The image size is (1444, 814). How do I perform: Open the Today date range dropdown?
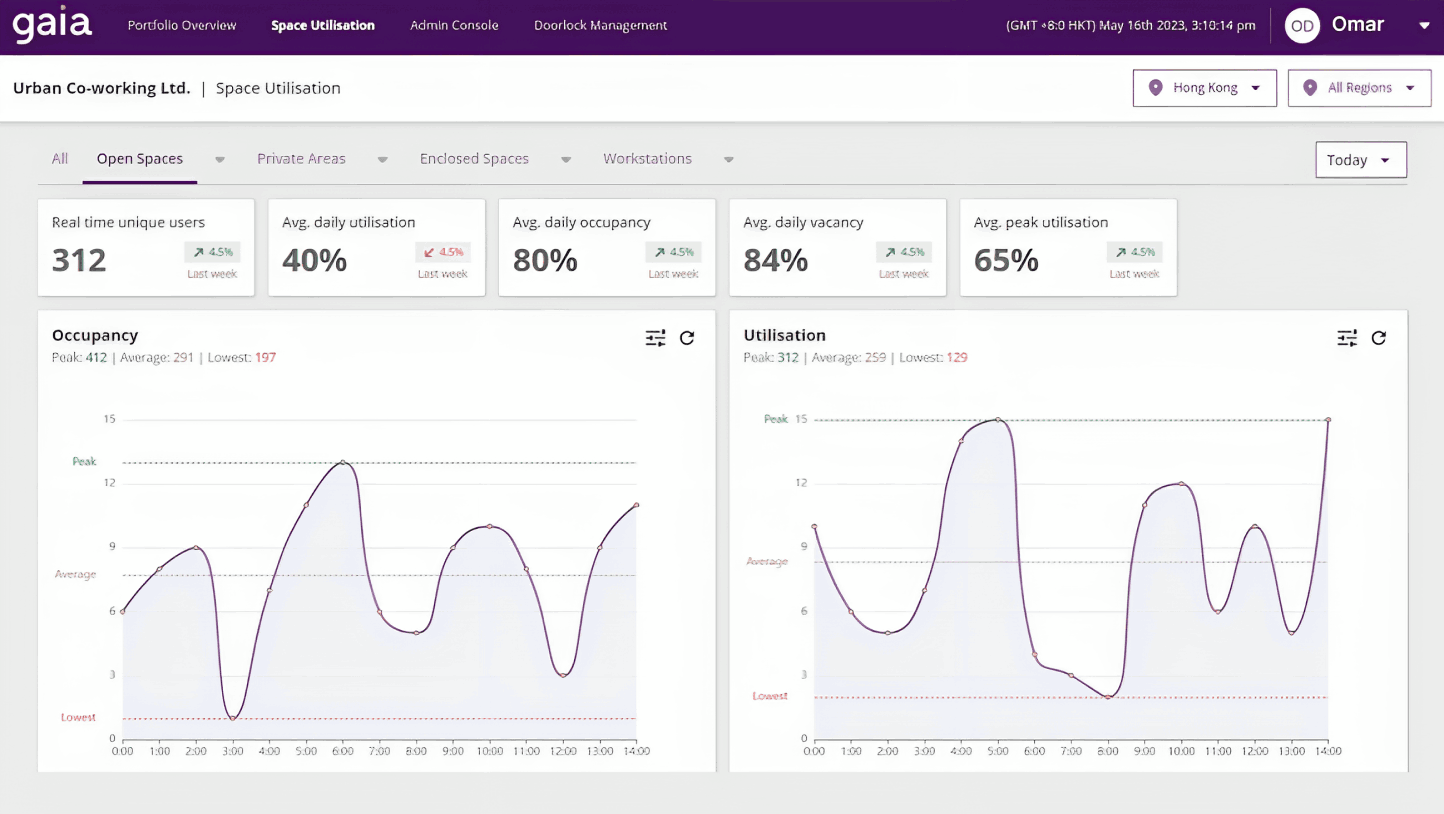point(1361,159)
